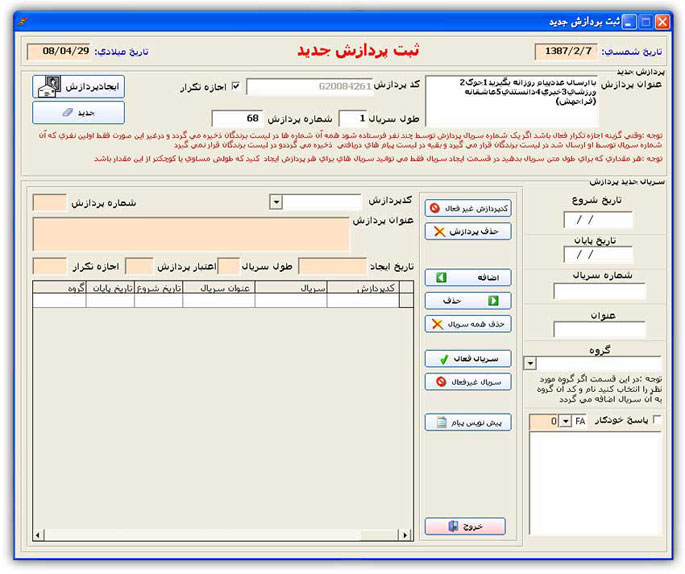The image size is (685, 574).
Task: Click the تاریخ پایان date input field
Action: click(x=598, y=255)
